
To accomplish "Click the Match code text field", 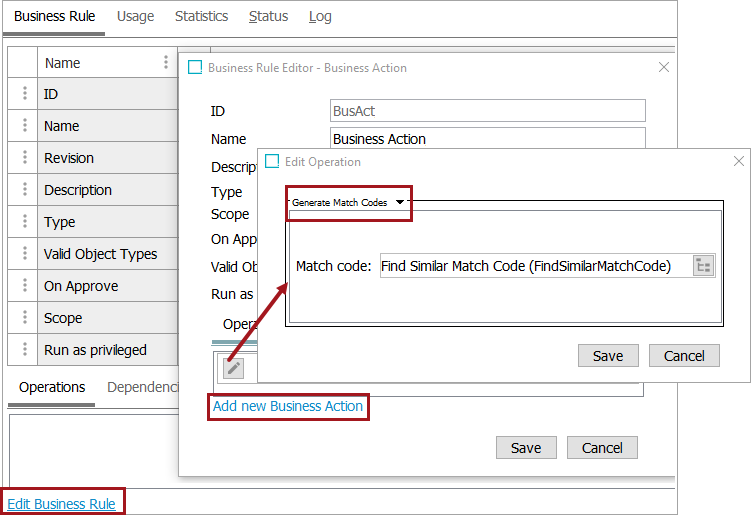I will pos(535,266).
